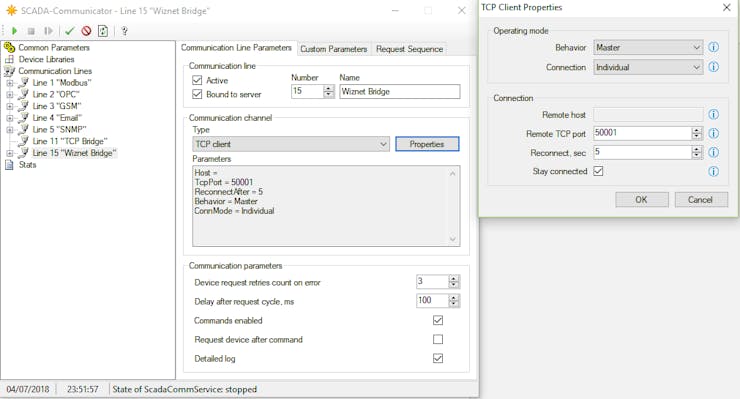
Task: Select the Device Libraries node
Action: click(46, 59)
